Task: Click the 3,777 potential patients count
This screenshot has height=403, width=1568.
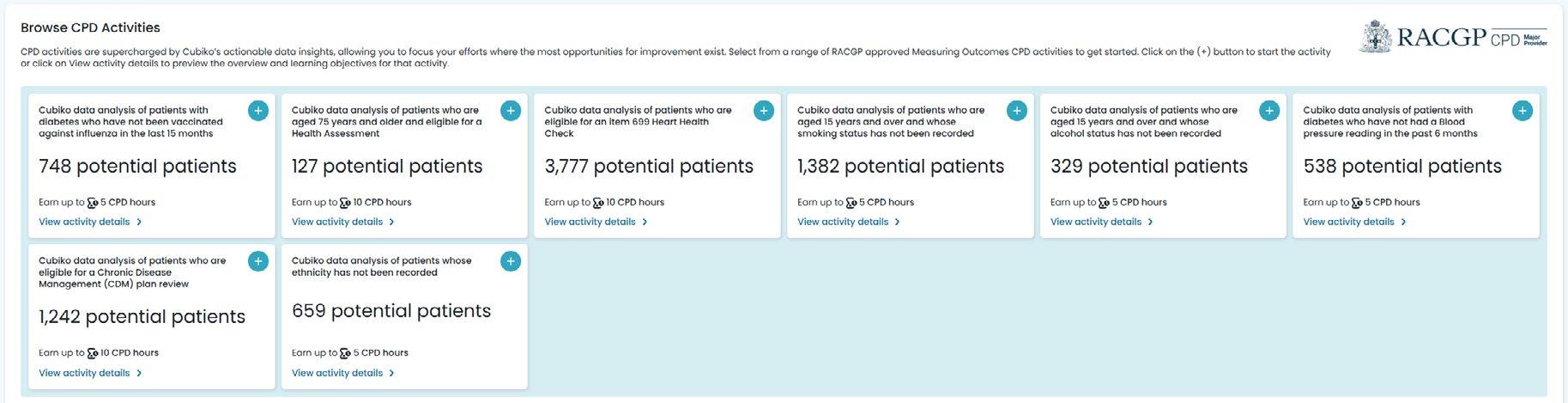Action: tap(649, 166)
